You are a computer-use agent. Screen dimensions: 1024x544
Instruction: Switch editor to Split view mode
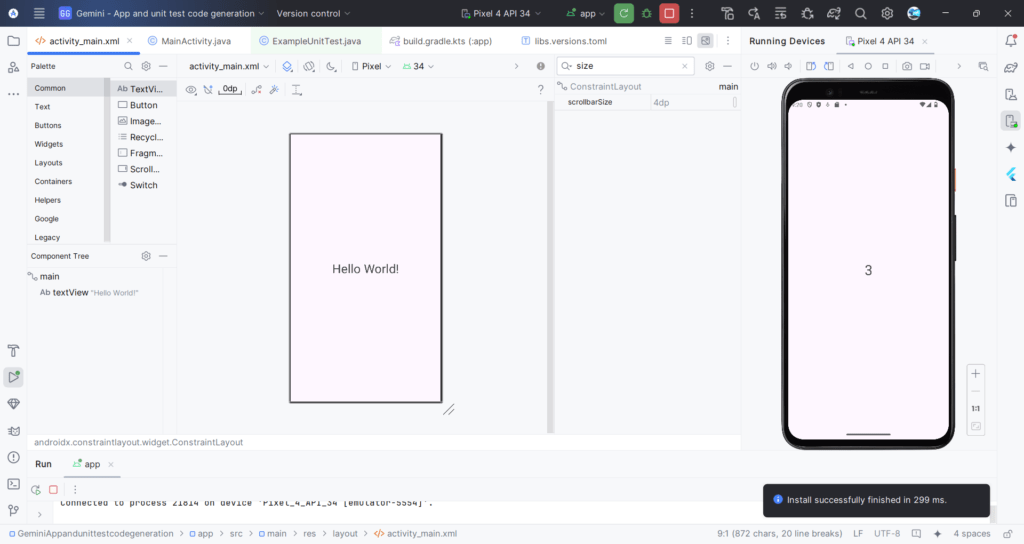pyautogui.click(x=686, y=40)
